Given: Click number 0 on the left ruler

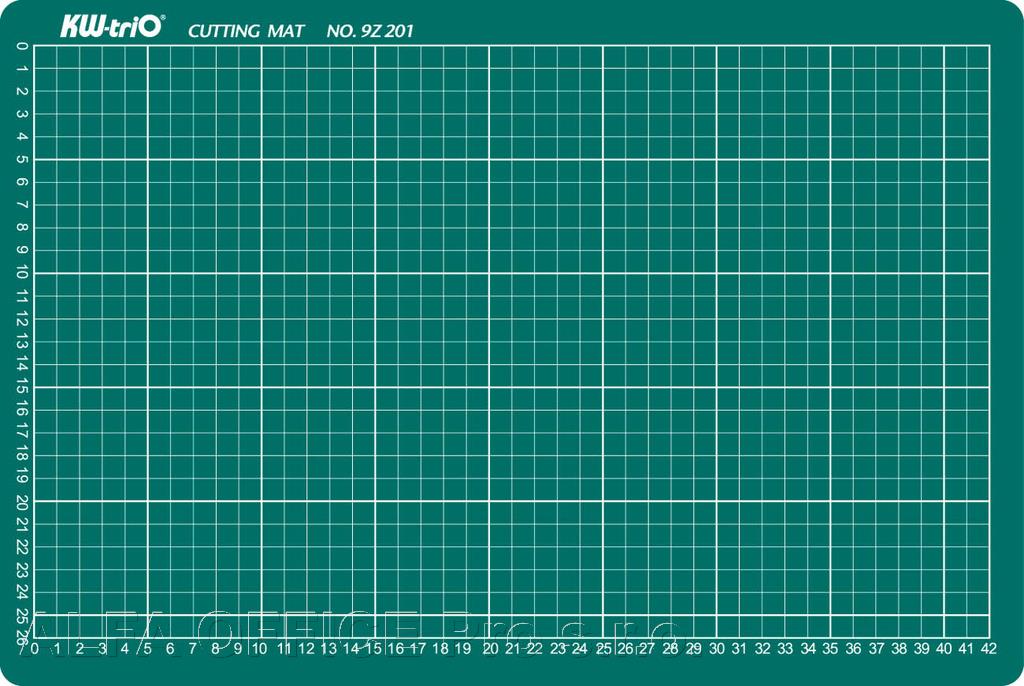Looking at the screenshot, I should click(22, 46).
